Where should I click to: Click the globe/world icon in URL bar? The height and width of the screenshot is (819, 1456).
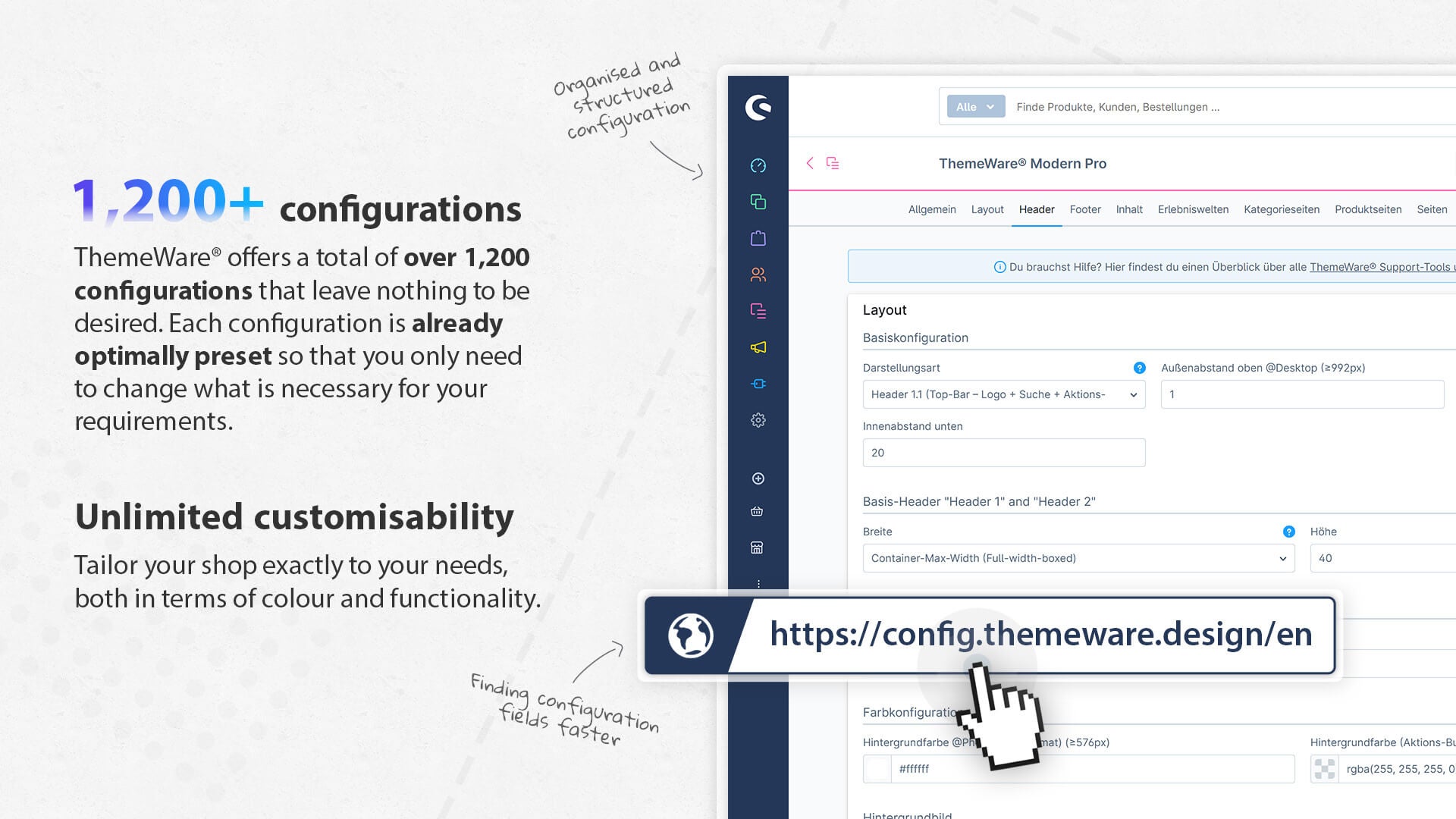(x=690, y=635)
